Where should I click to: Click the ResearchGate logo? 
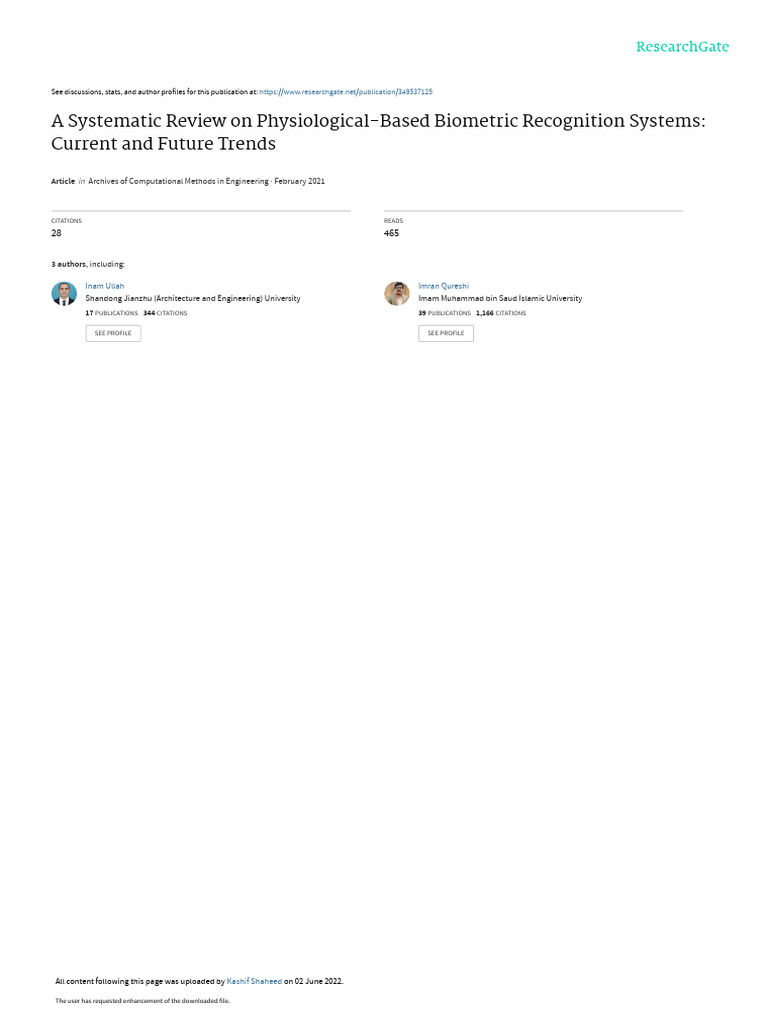[682, 47]
